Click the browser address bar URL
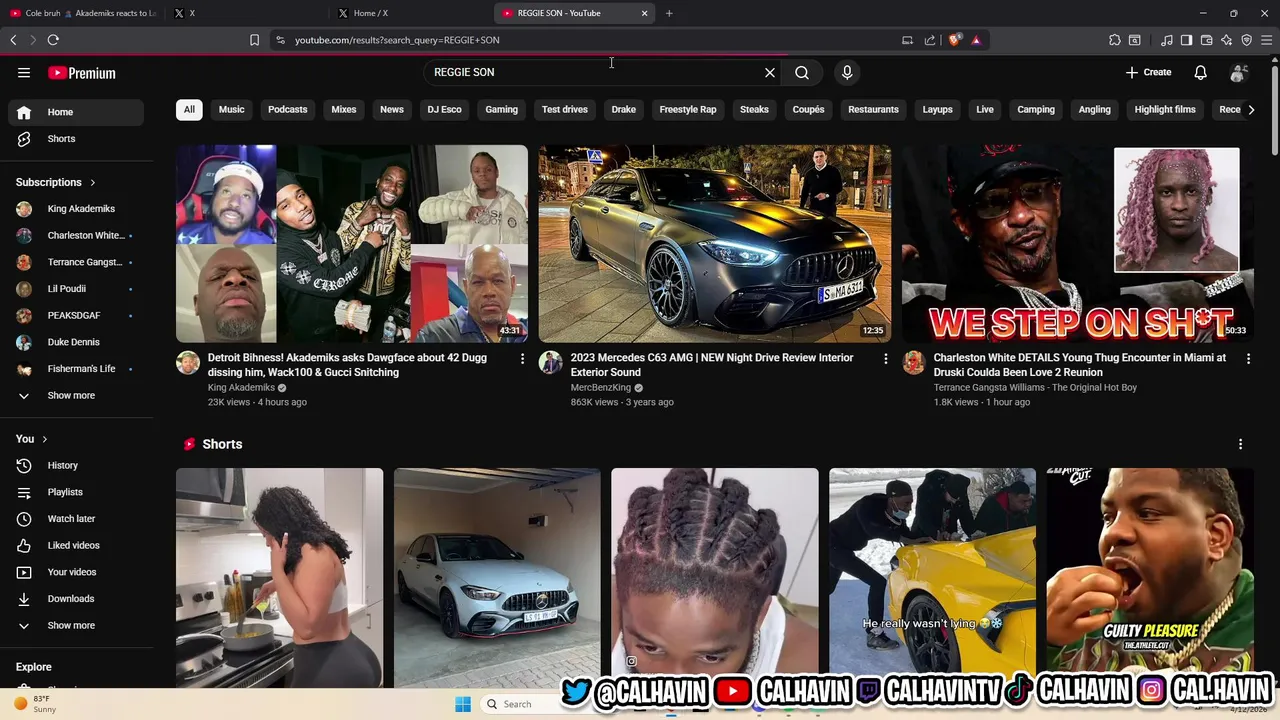Viewport: 1280px width, 720px height. pyautogui.click(x=397, y=40)
